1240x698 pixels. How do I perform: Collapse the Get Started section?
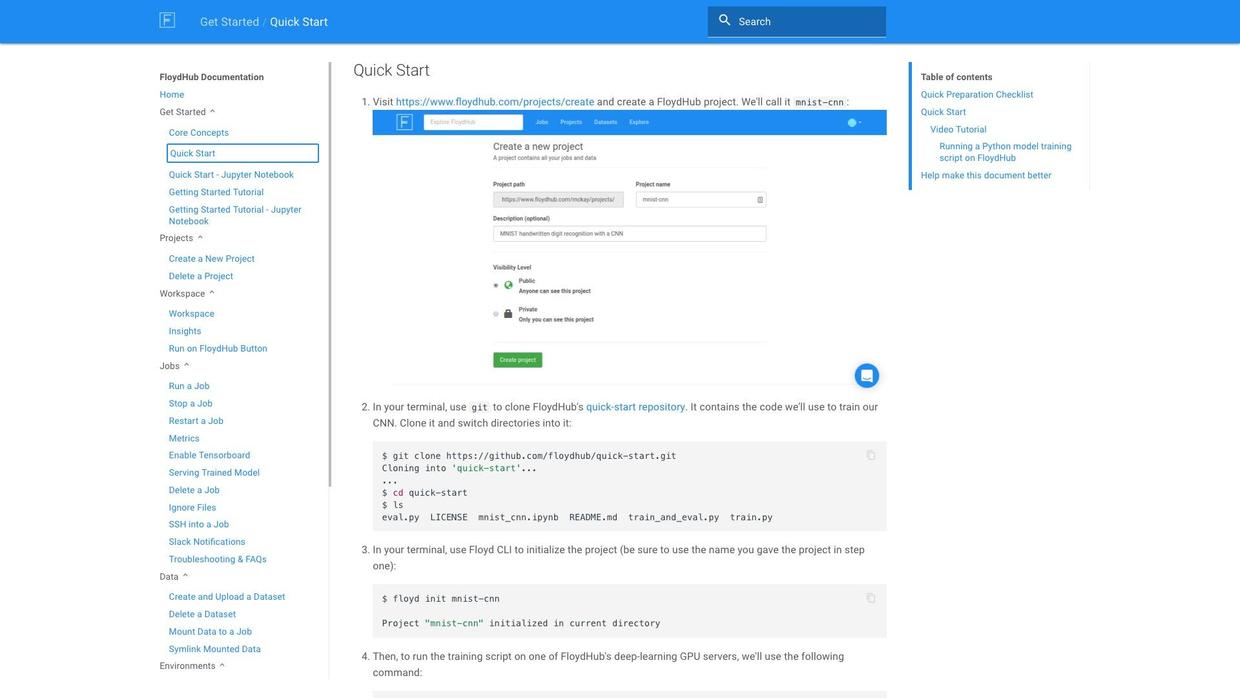[213, 112]
